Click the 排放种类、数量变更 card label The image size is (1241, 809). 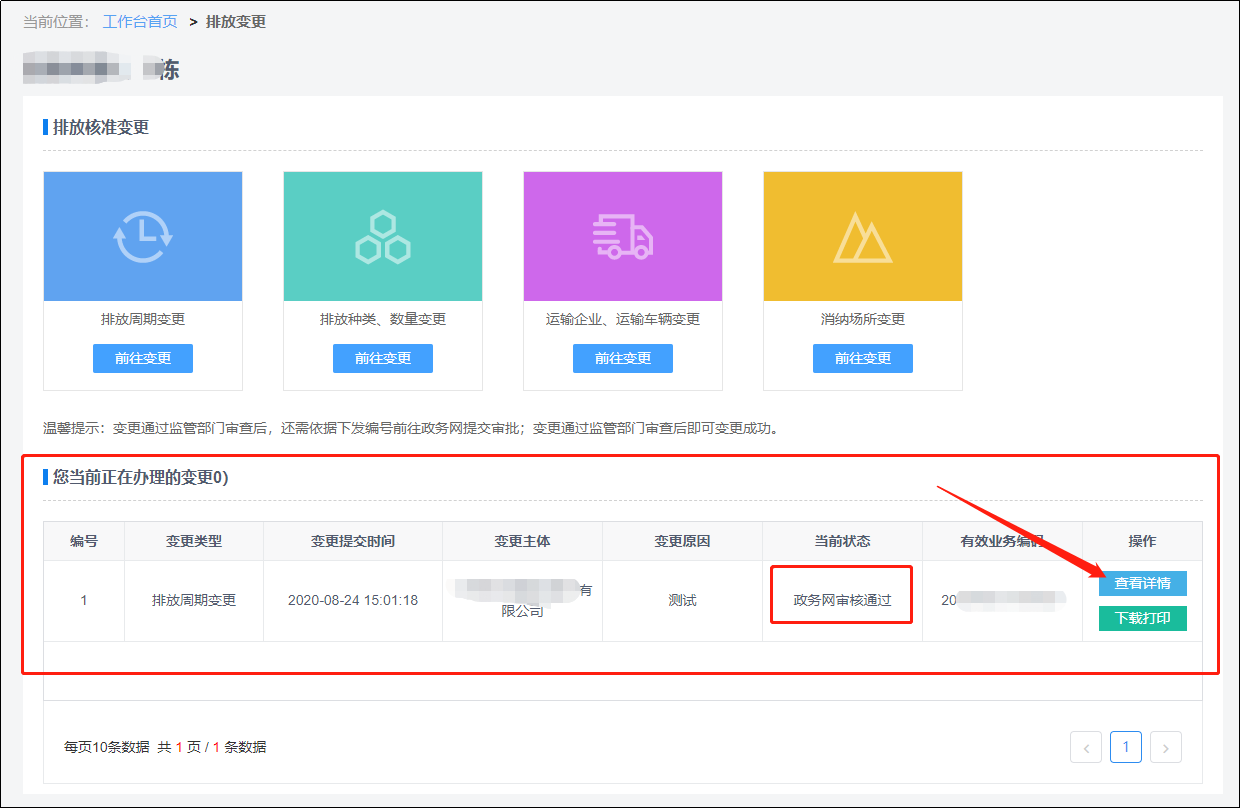[383, 319]
